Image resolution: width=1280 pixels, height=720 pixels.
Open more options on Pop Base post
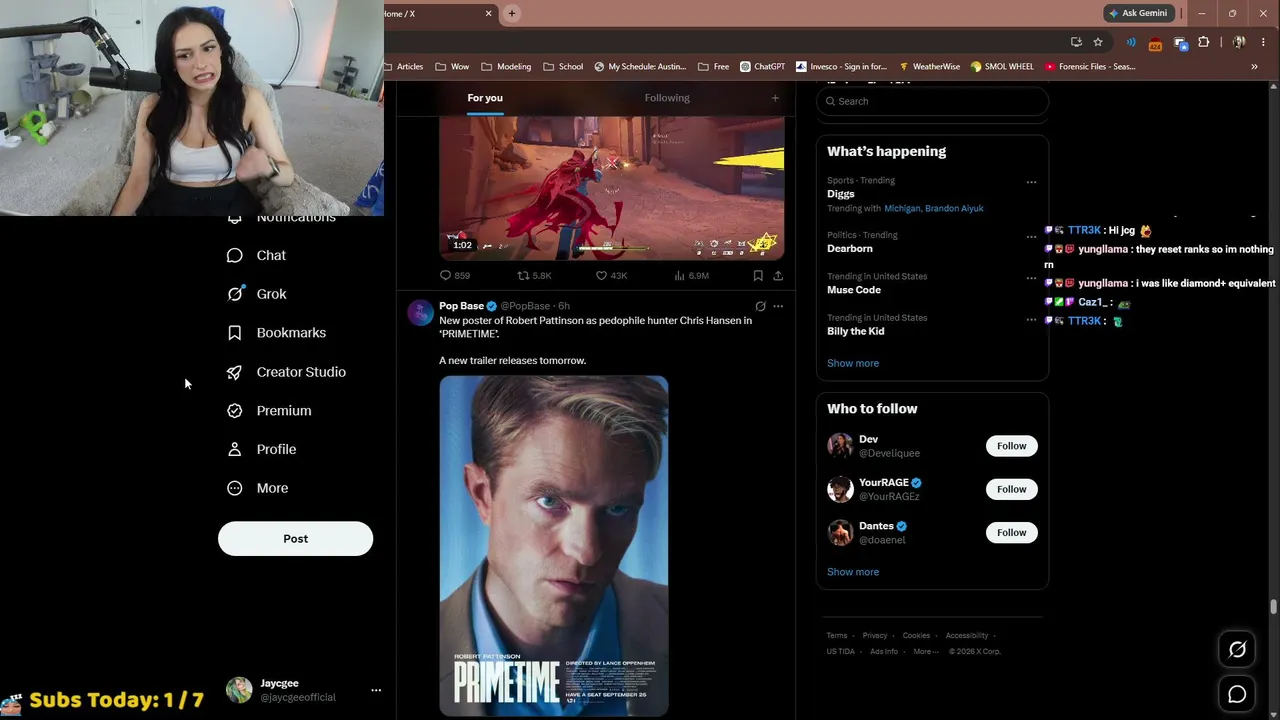(x=778, y=306)
